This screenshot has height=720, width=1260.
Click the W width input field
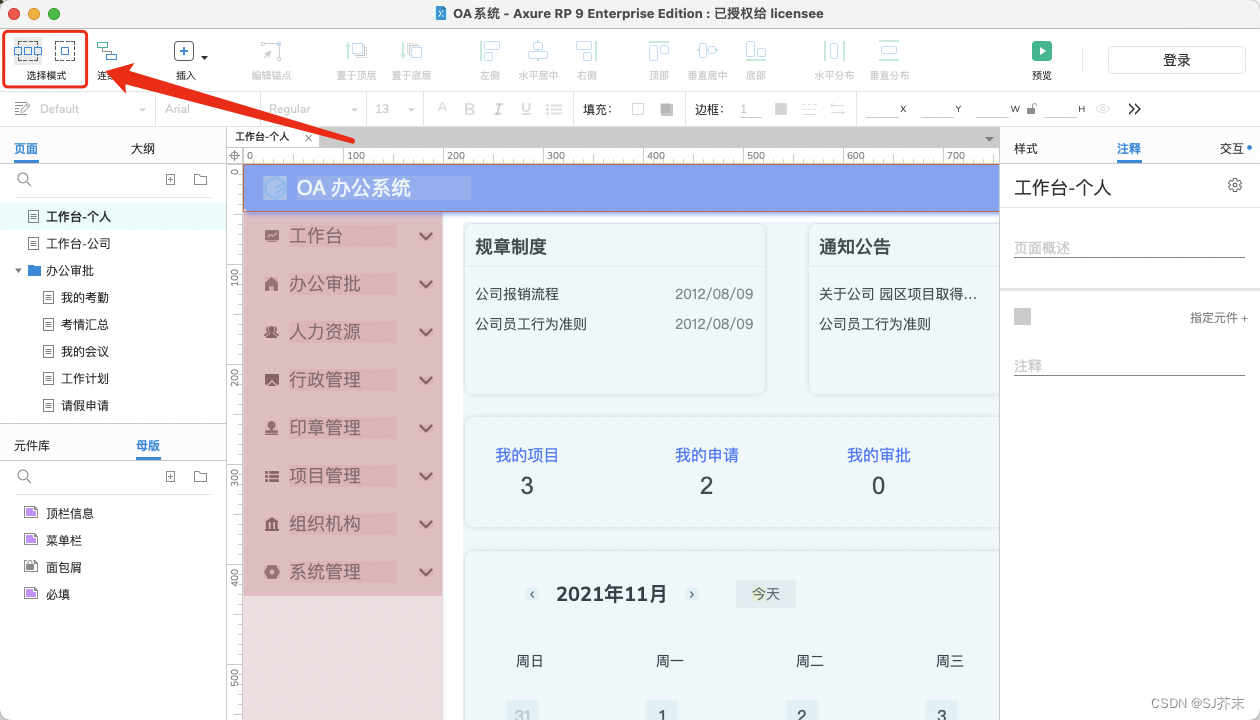tap(993, 109)
